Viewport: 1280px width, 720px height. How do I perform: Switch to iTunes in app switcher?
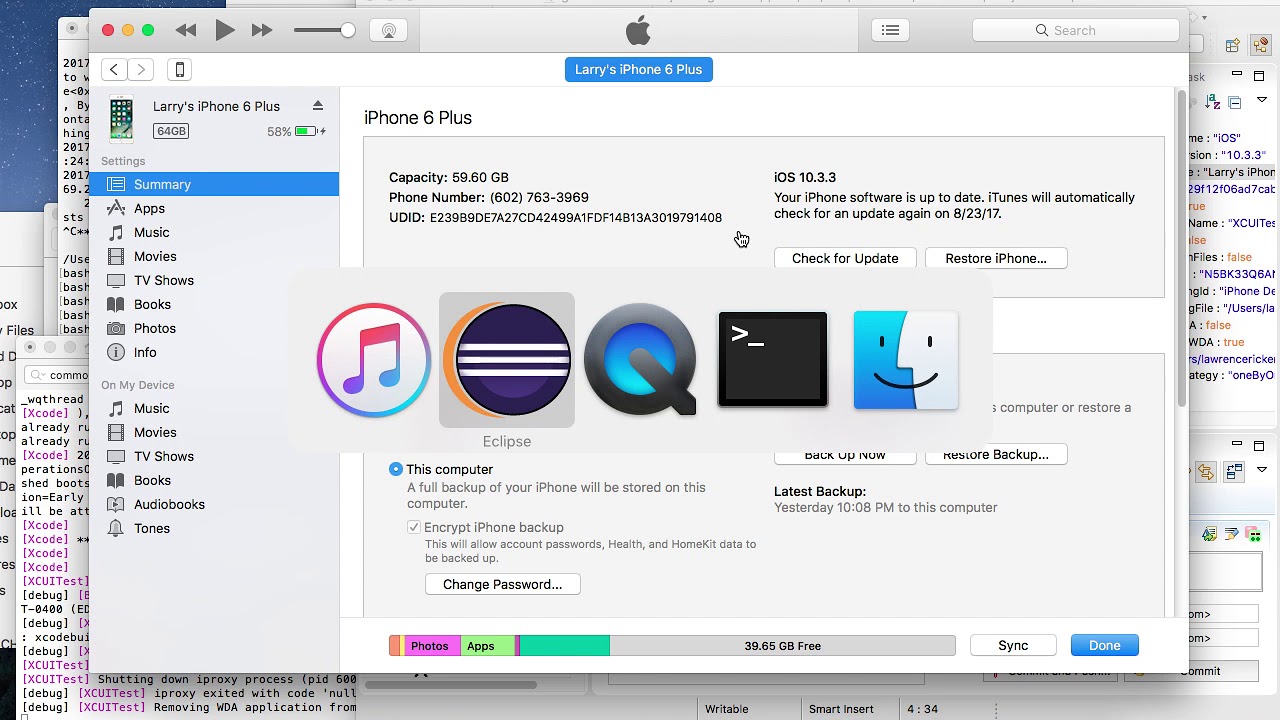pos(374,360)
